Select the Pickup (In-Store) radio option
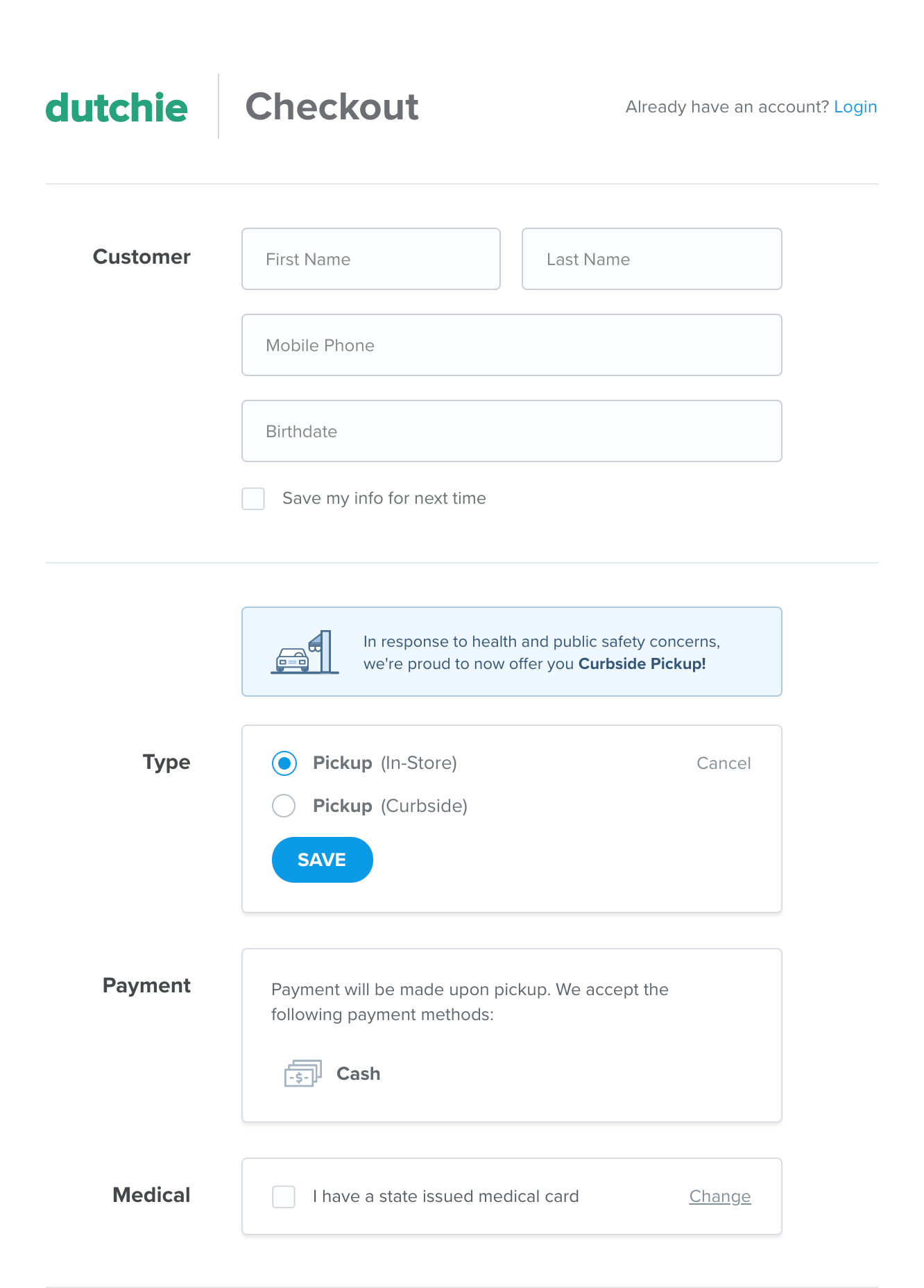Screen dimensions: 924x1288 click(284, 763)
